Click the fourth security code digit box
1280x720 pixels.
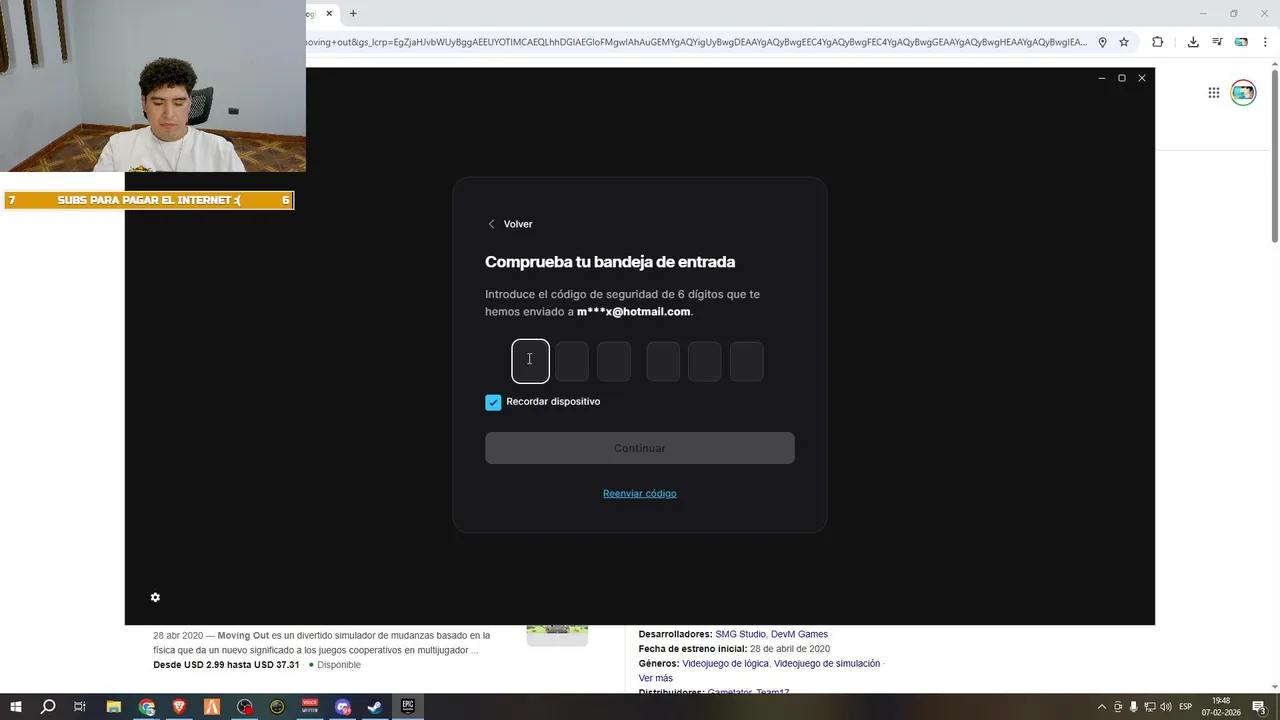[663, 361]
